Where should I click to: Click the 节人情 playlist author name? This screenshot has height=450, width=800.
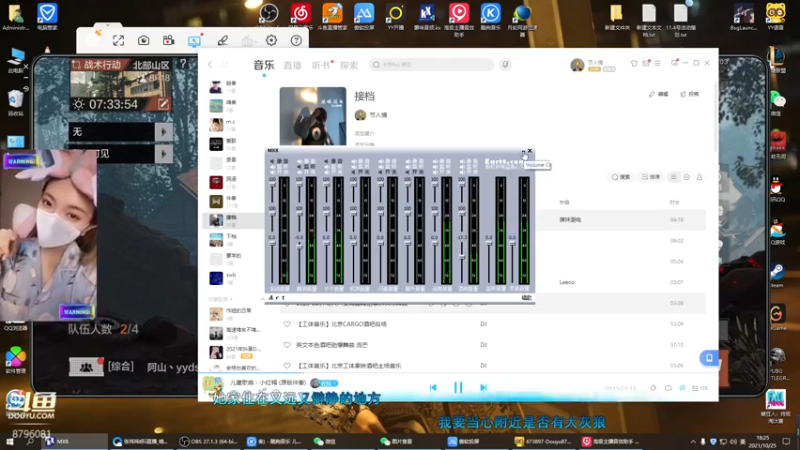pyautogui.click(x=378, y=115)
